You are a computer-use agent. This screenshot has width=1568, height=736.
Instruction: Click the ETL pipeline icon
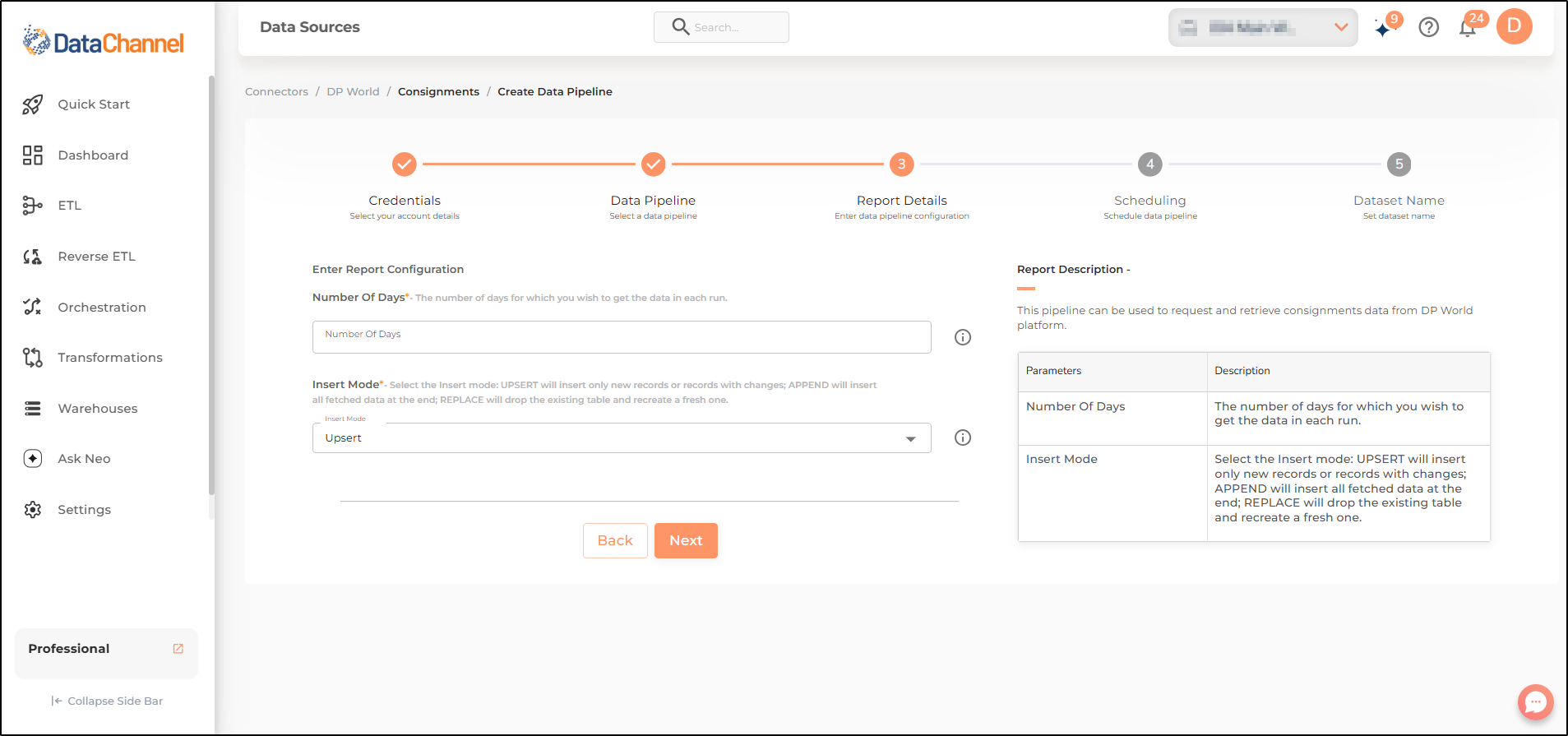click(x=33, y=206)
